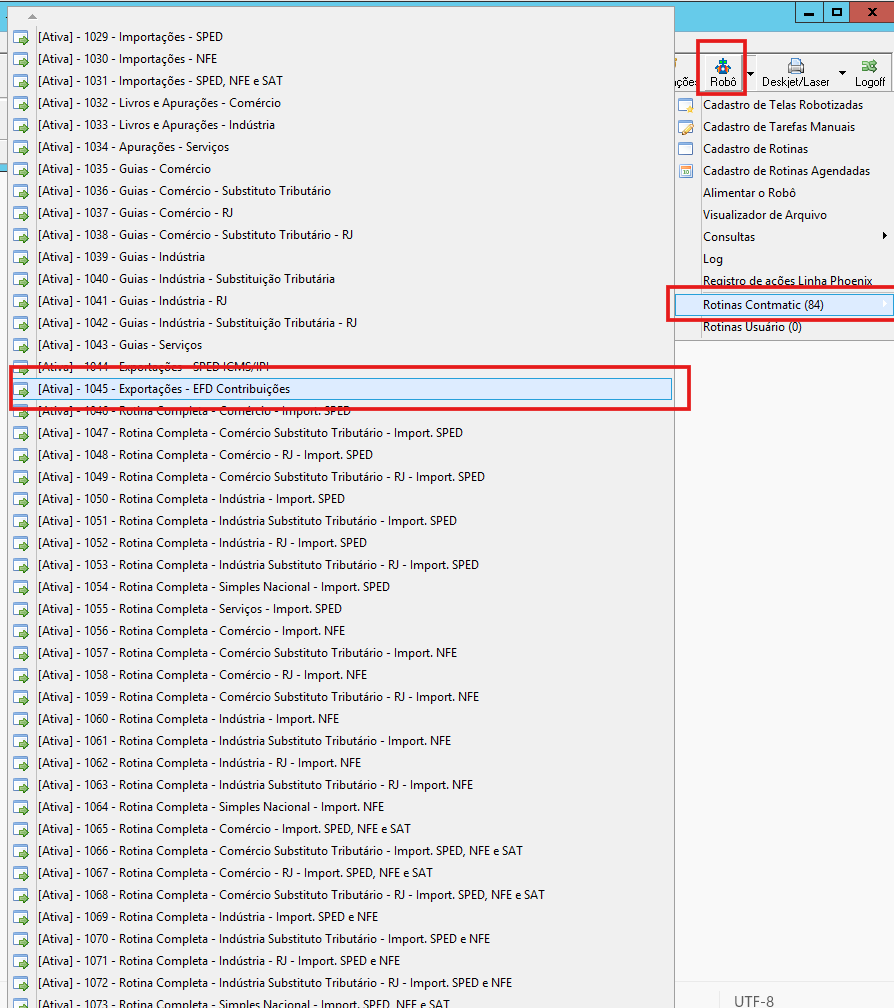The image size is (894, 1008).
Task: Click the up arrow at the top of the routines list
Action: coord(32,17)
